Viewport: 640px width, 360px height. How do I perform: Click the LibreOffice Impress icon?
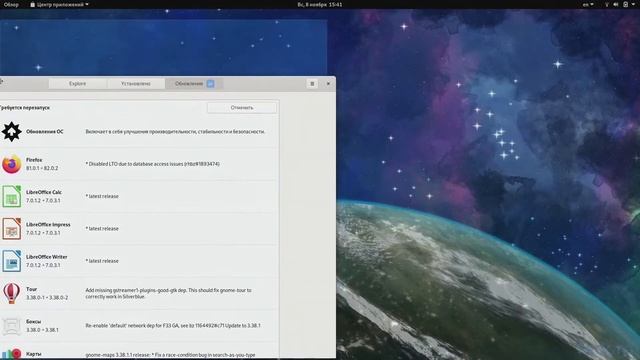coord(11,229)
